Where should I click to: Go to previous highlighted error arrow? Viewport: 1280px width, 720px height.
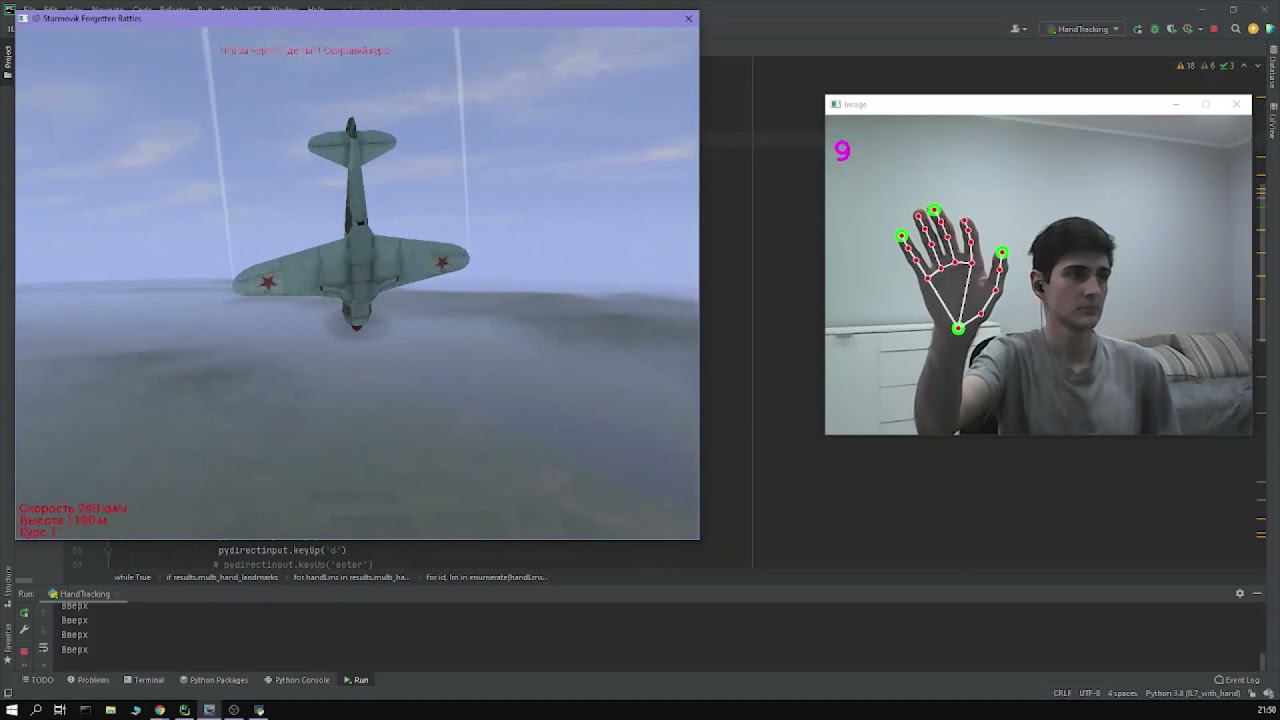1244,66
